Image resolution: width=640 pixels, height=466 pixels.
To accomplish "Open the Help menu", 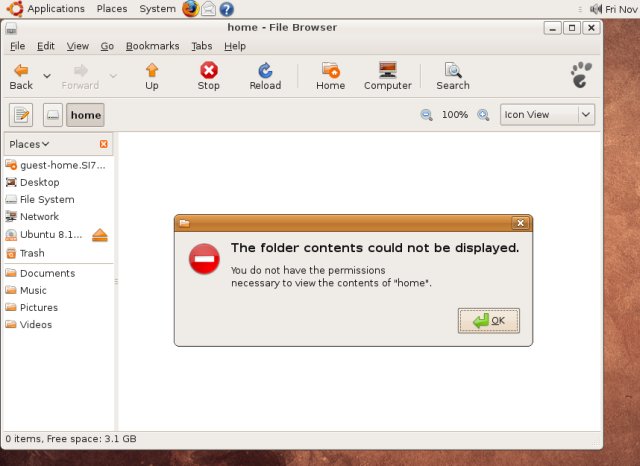I will tap(235, 46).
